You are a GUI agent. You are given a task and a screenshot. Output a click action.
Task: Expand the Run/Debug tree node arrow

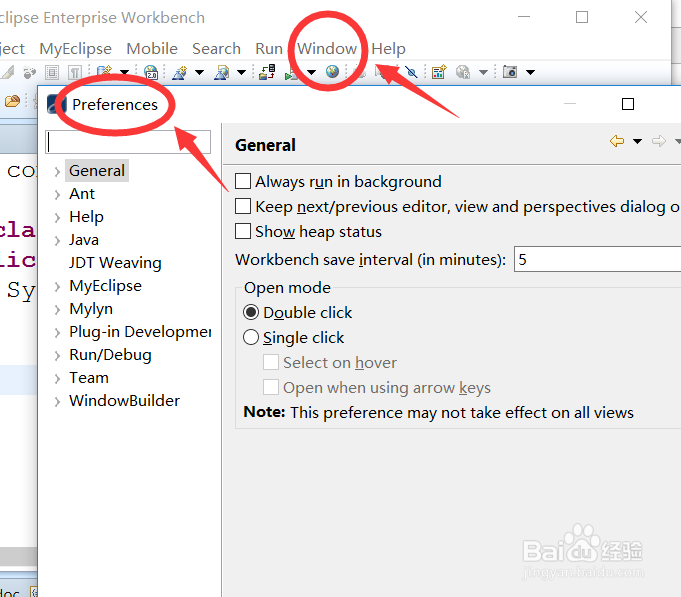pyautogui.click(x=57, y=356)
